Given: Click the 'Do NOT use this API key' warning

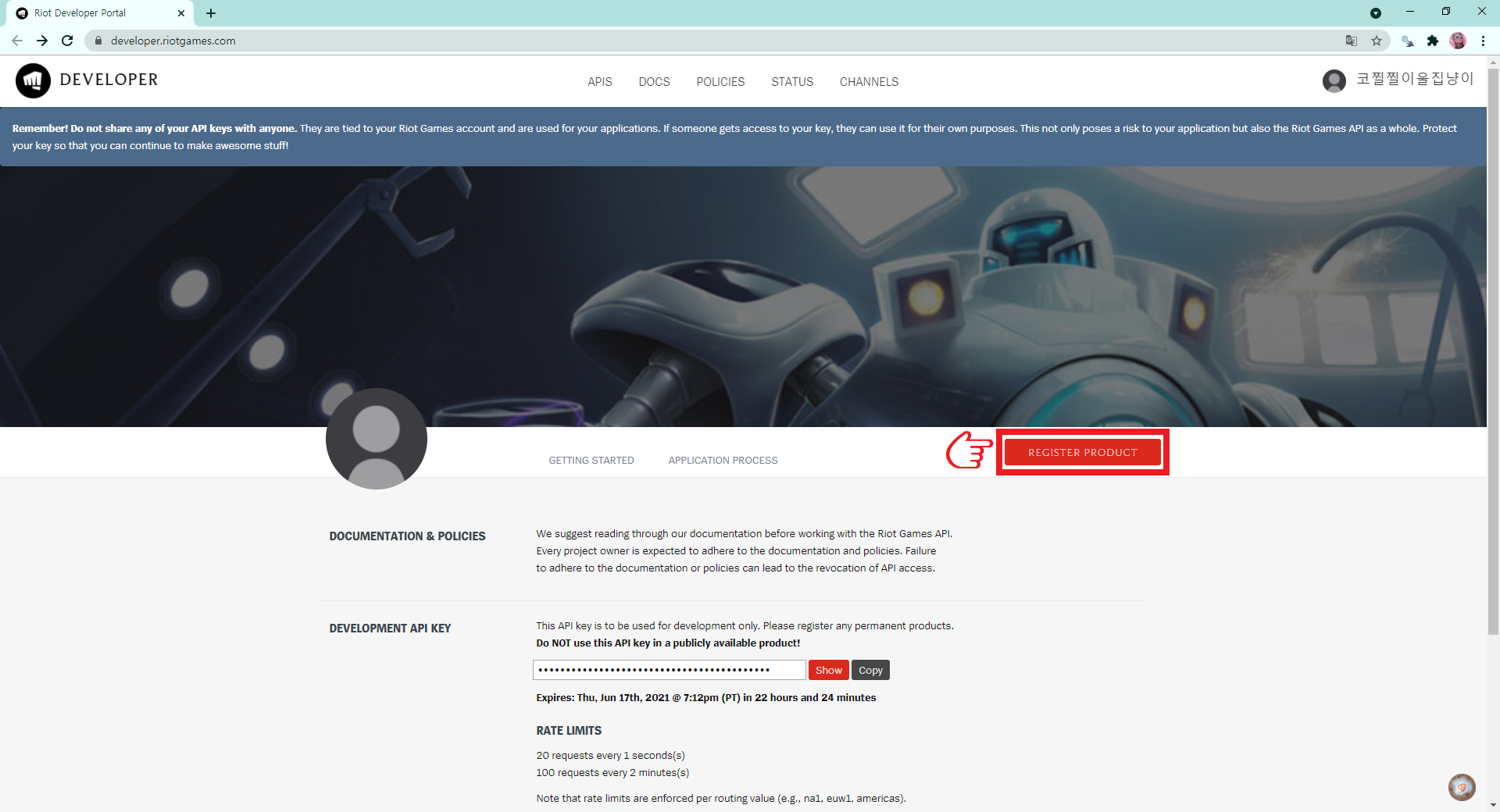Looking at the screenshot, I should 668,643.
